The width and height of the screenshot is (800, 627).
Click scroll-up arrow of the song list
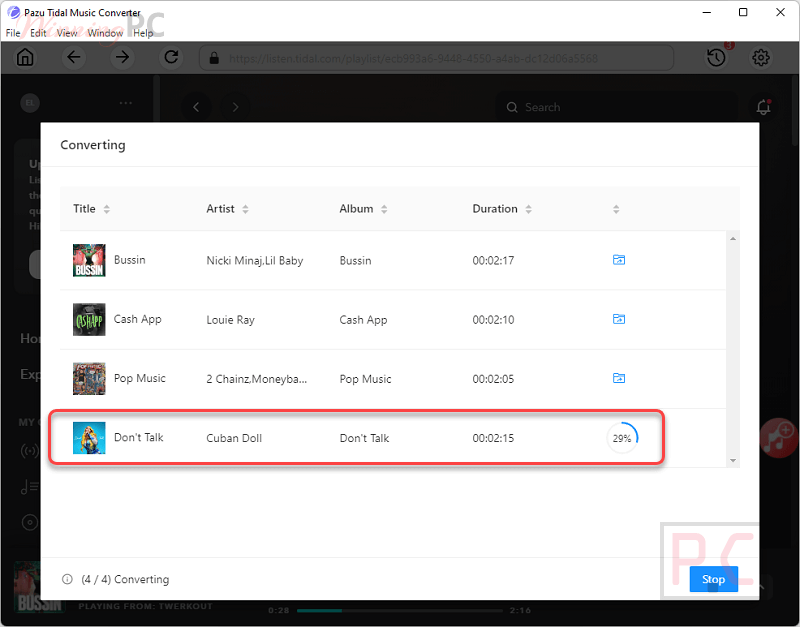(x=733, y=239)
